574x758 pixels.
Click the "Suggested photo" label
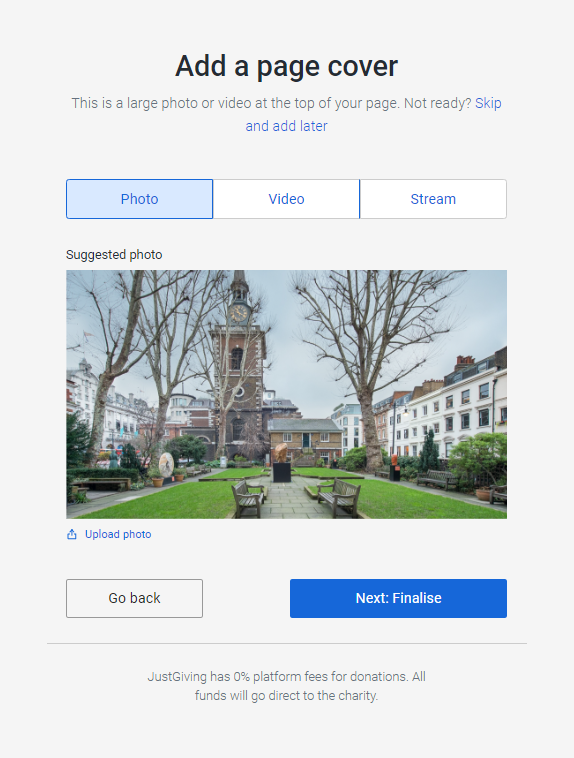114,255
